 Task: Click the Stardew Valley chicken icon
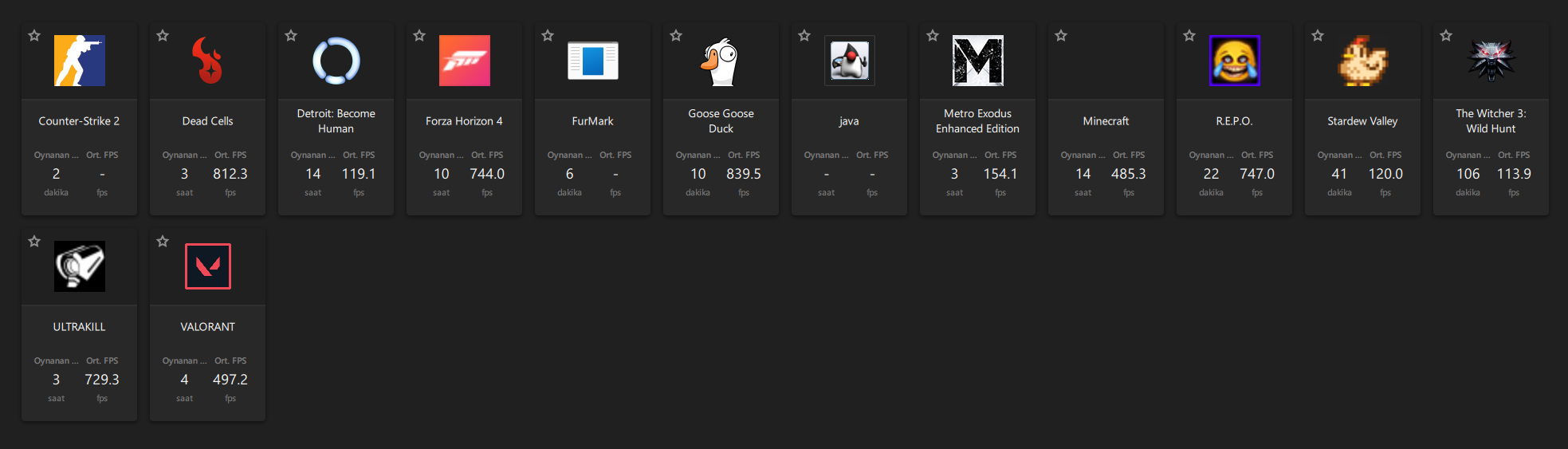click(x=1363, y=61)
